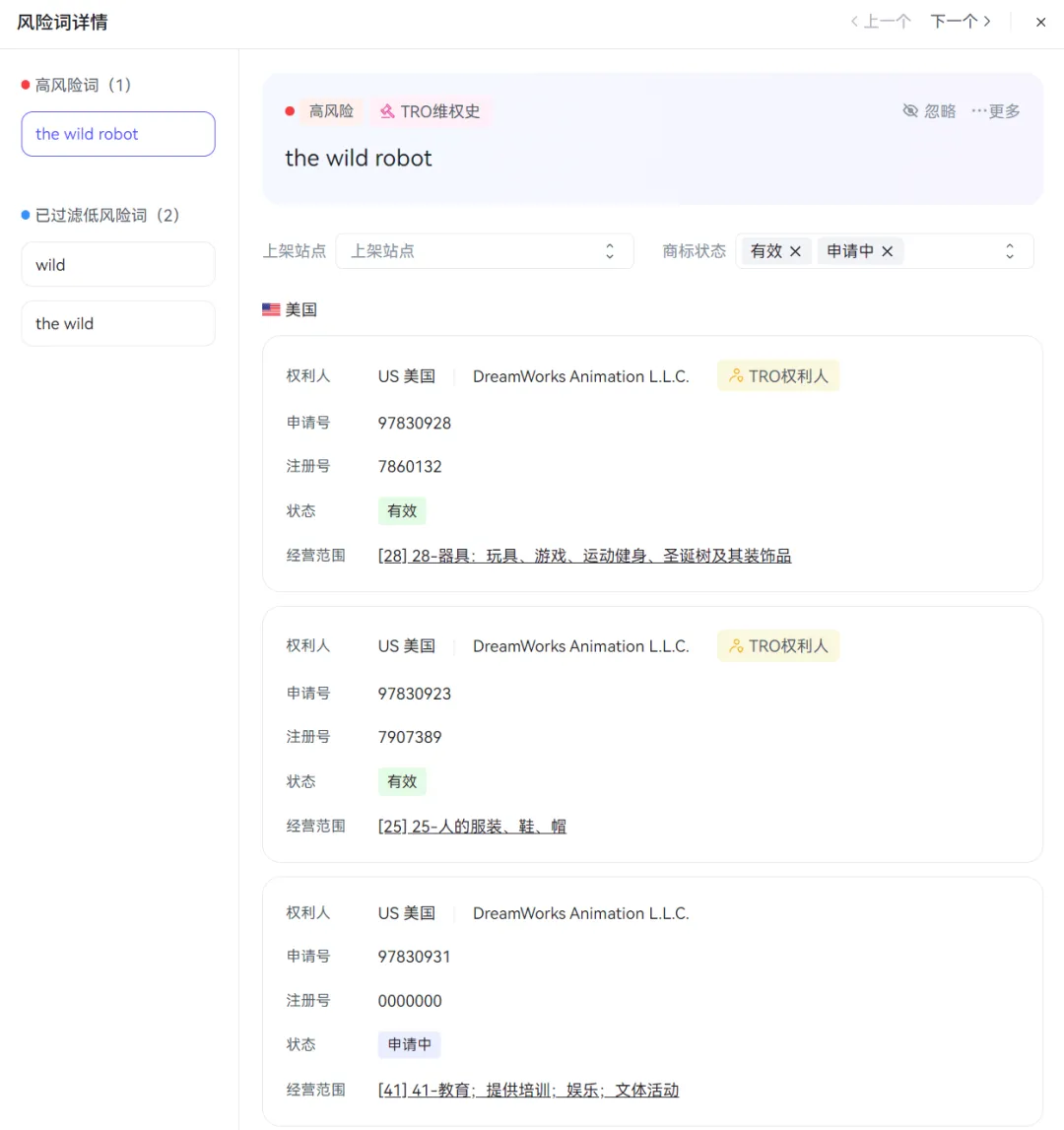Click registration number 7860132
Image resolution: width=1064 pixels, height=1130 pixels.
pyautogui.click(x=410, y=466)
